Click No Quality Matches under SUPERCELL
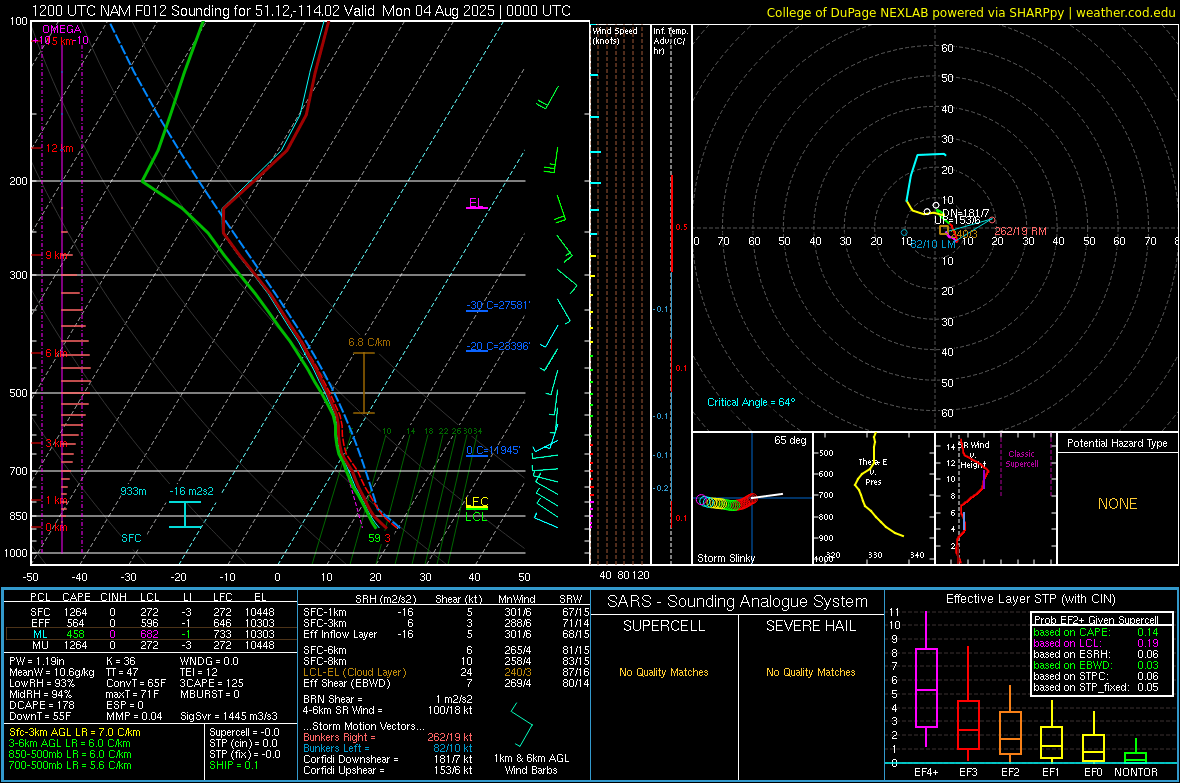This screenshot has width=1180, height=783. point(664,672)
